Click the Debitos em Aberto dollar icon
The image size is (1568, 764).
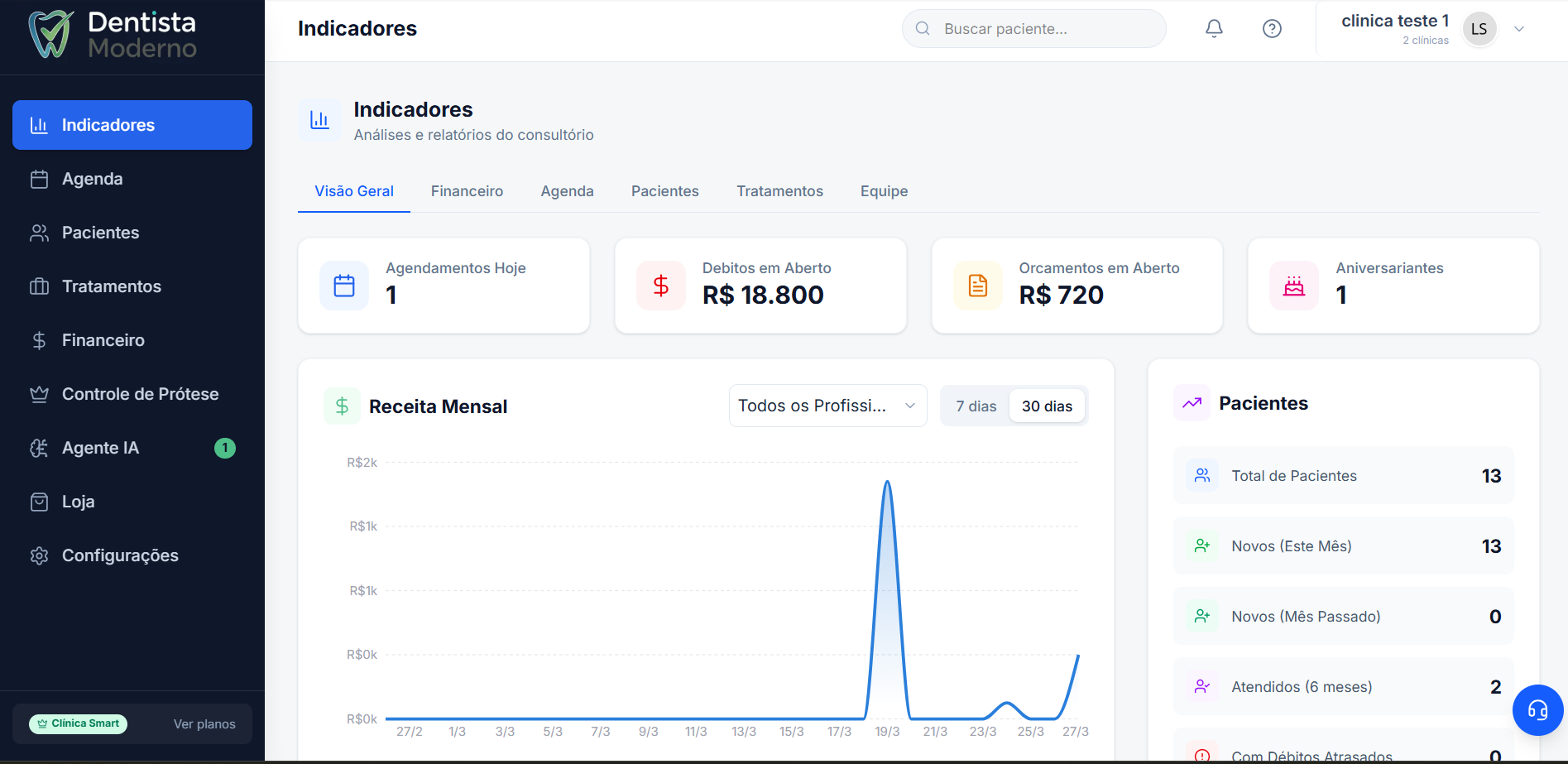(660, 286)
